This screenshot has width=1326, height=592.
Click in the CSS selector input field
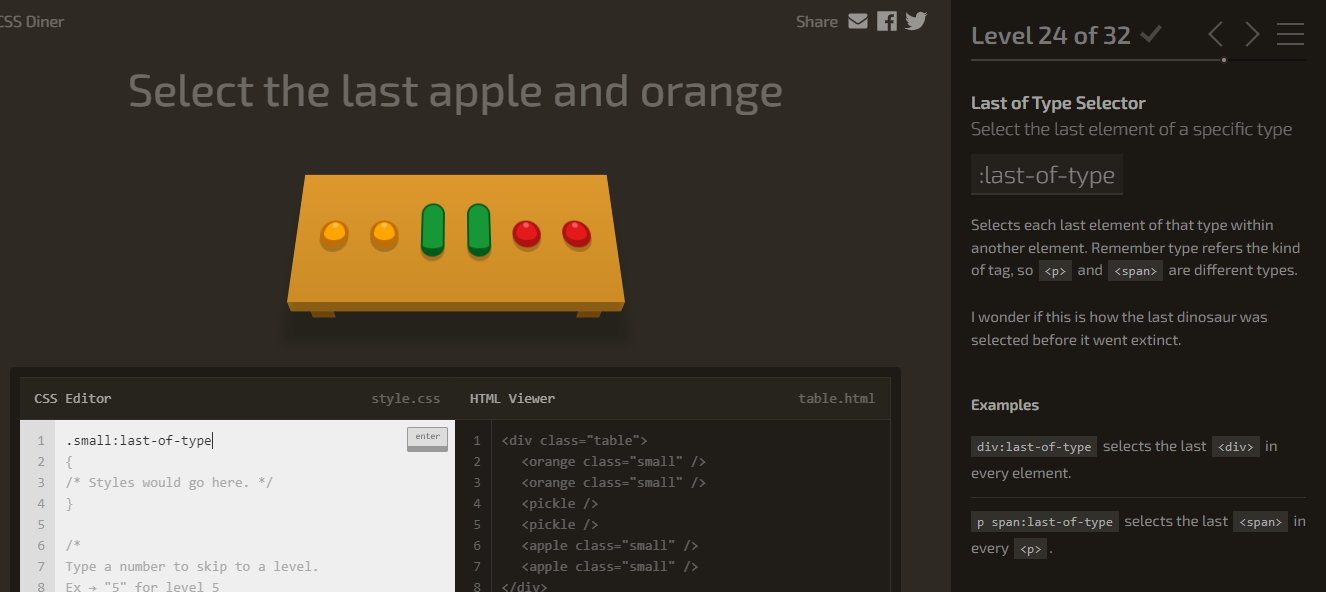click(x=230, y=441)
